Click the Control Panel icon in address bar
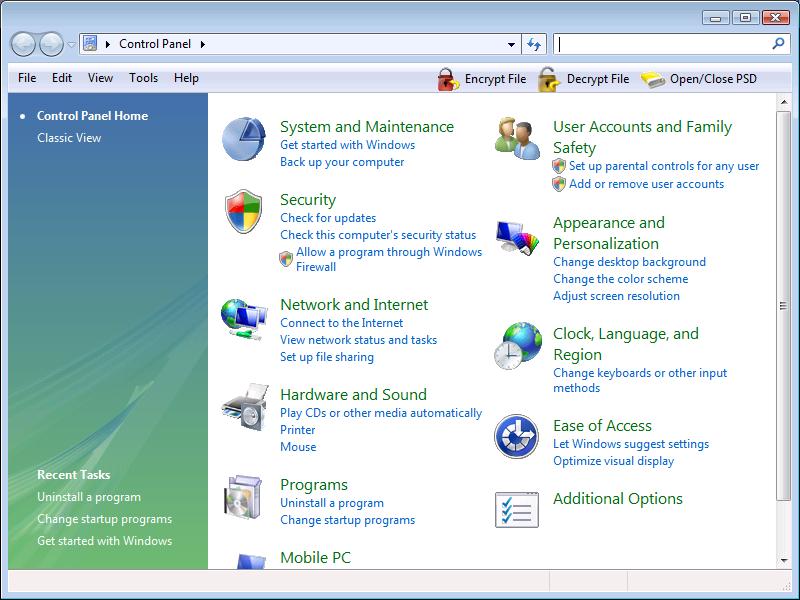 (x=90, y=44)
